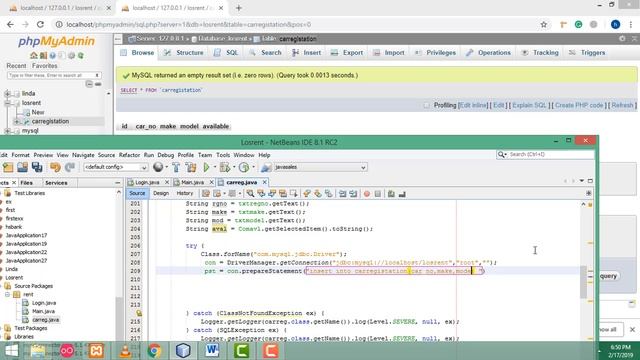Open the editor tab list dropdown arrow
This screenshot has height=360, width=640.
[x=582, y=181]
